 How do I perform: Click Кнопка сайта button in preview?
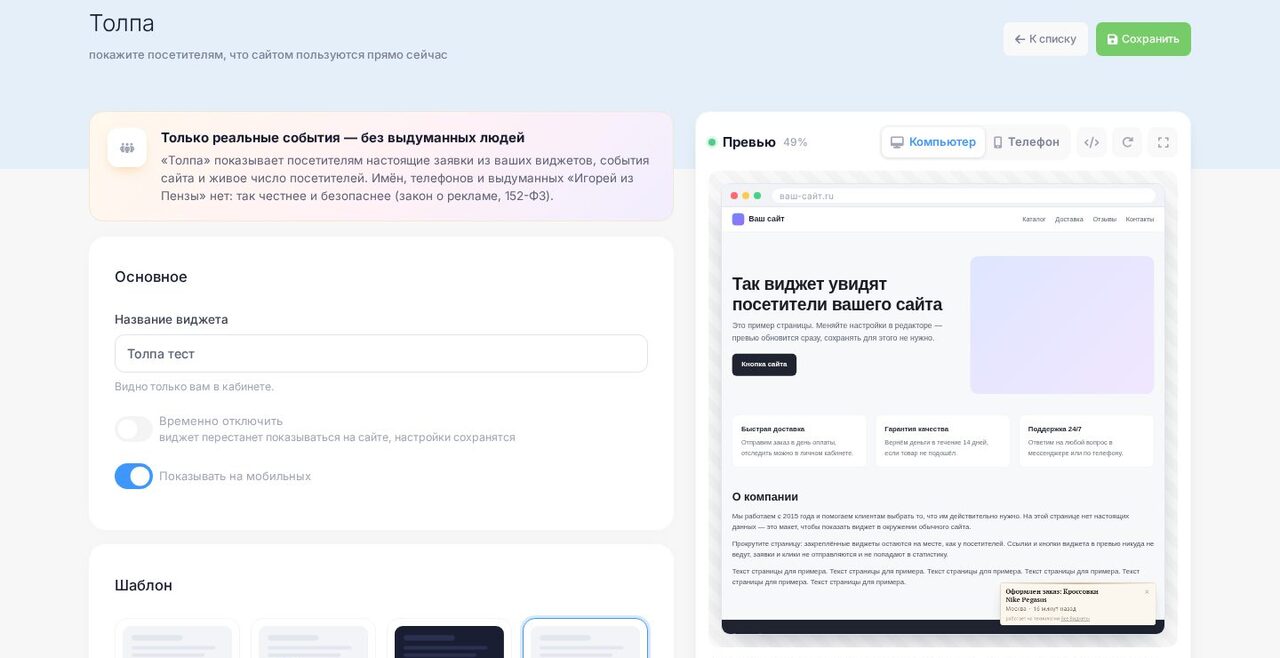[x=764, y=364]
